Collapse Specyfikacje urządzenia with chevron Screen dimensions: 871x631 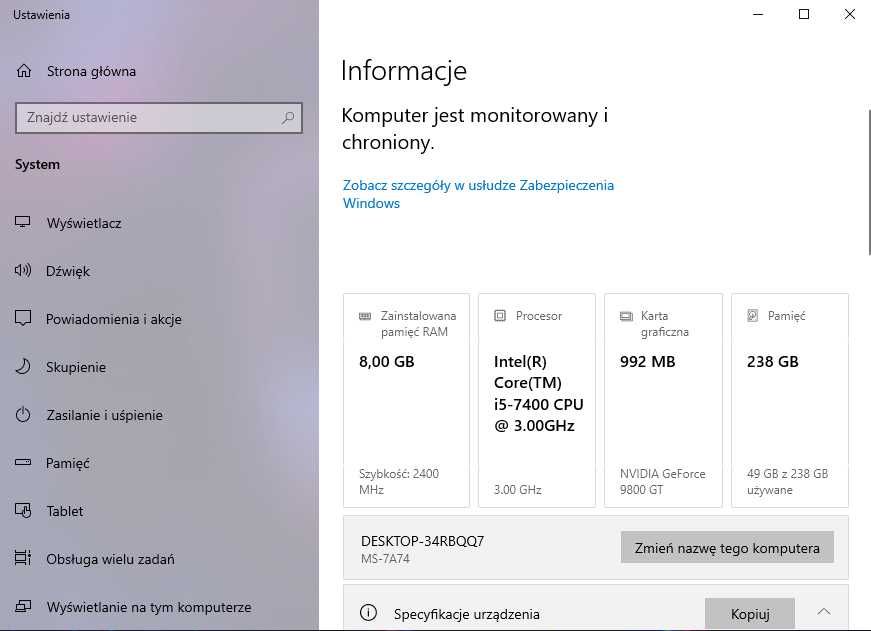[824, 612]
